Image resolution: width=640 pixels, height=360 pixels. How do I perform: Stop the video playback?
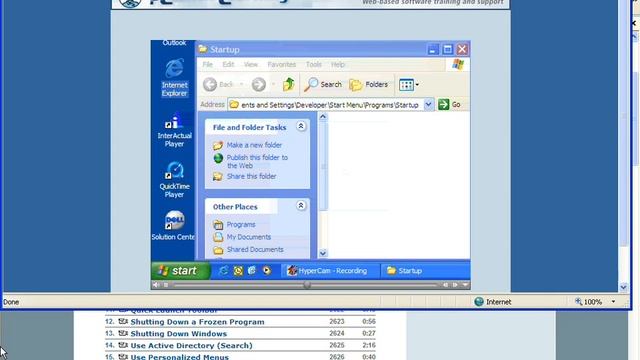click(x=166, y=285)
